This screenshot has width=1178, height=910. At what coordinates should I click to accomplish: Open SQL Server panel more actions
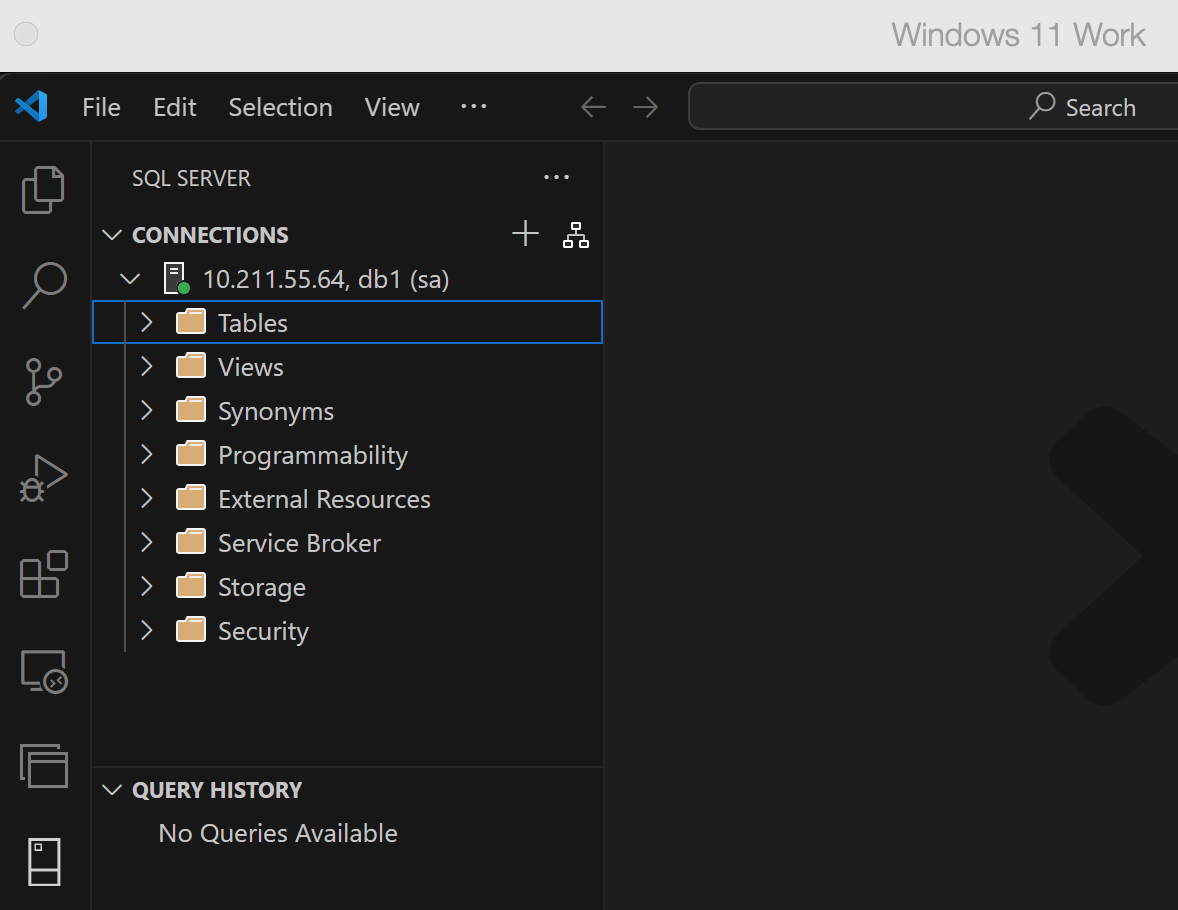pyautogui.click(x=556, y=178)
